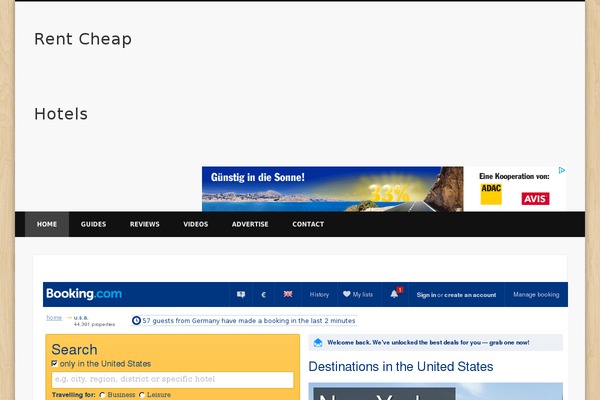Viewport: 600px width, 400px height.
Task: Select the Leisure travel radio button
Action: coord(142,395)
